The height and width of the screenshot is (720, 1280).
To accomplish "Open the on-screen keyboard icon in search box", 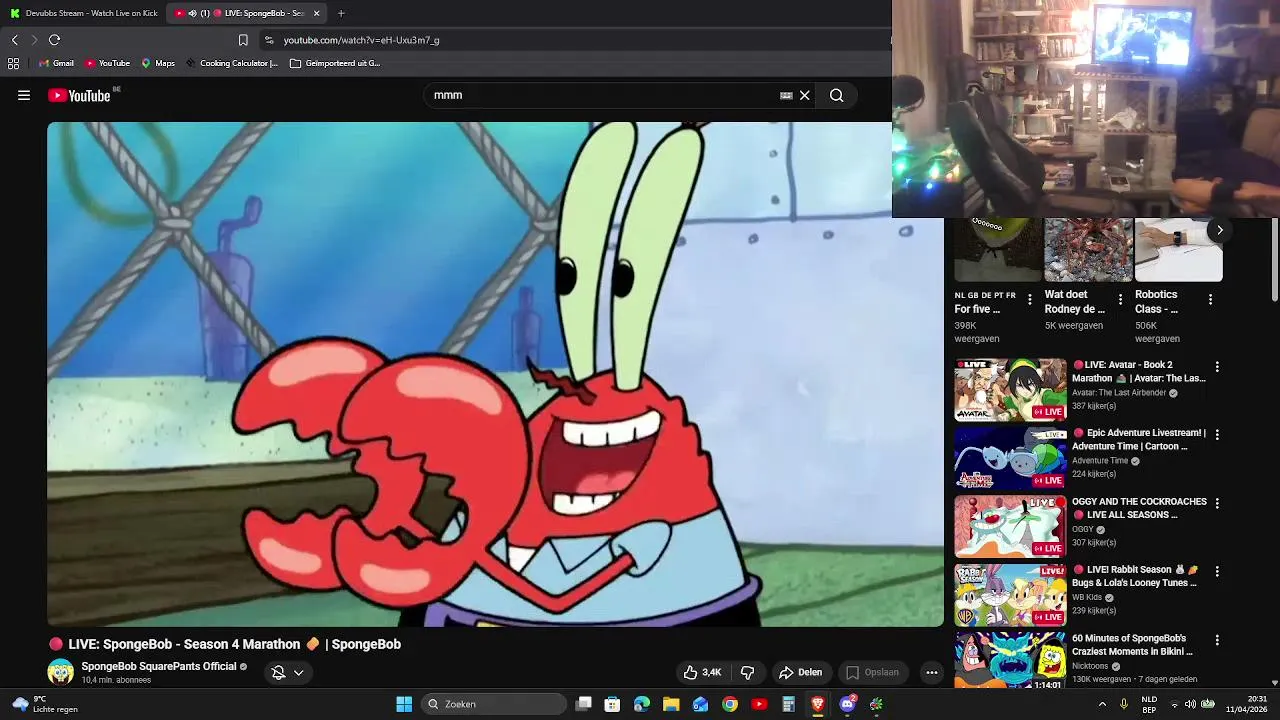I will click(x=786, y=95).
